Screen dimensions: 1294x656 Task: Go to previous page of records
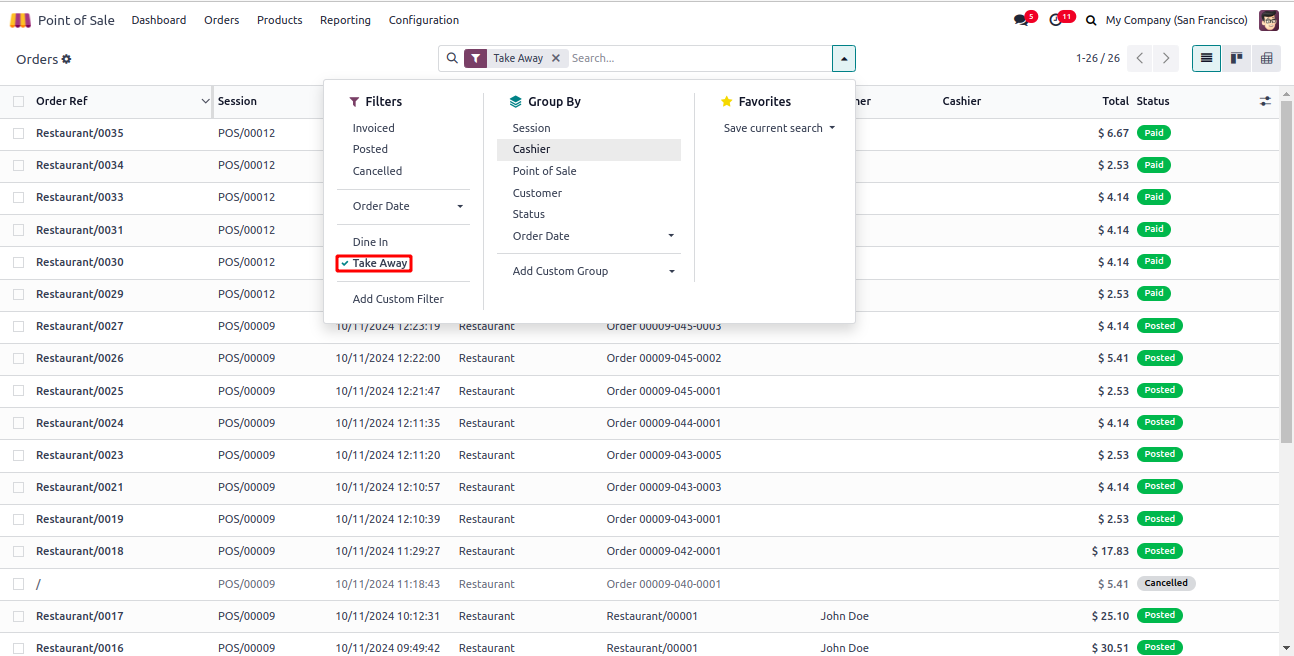point(1140,58)
